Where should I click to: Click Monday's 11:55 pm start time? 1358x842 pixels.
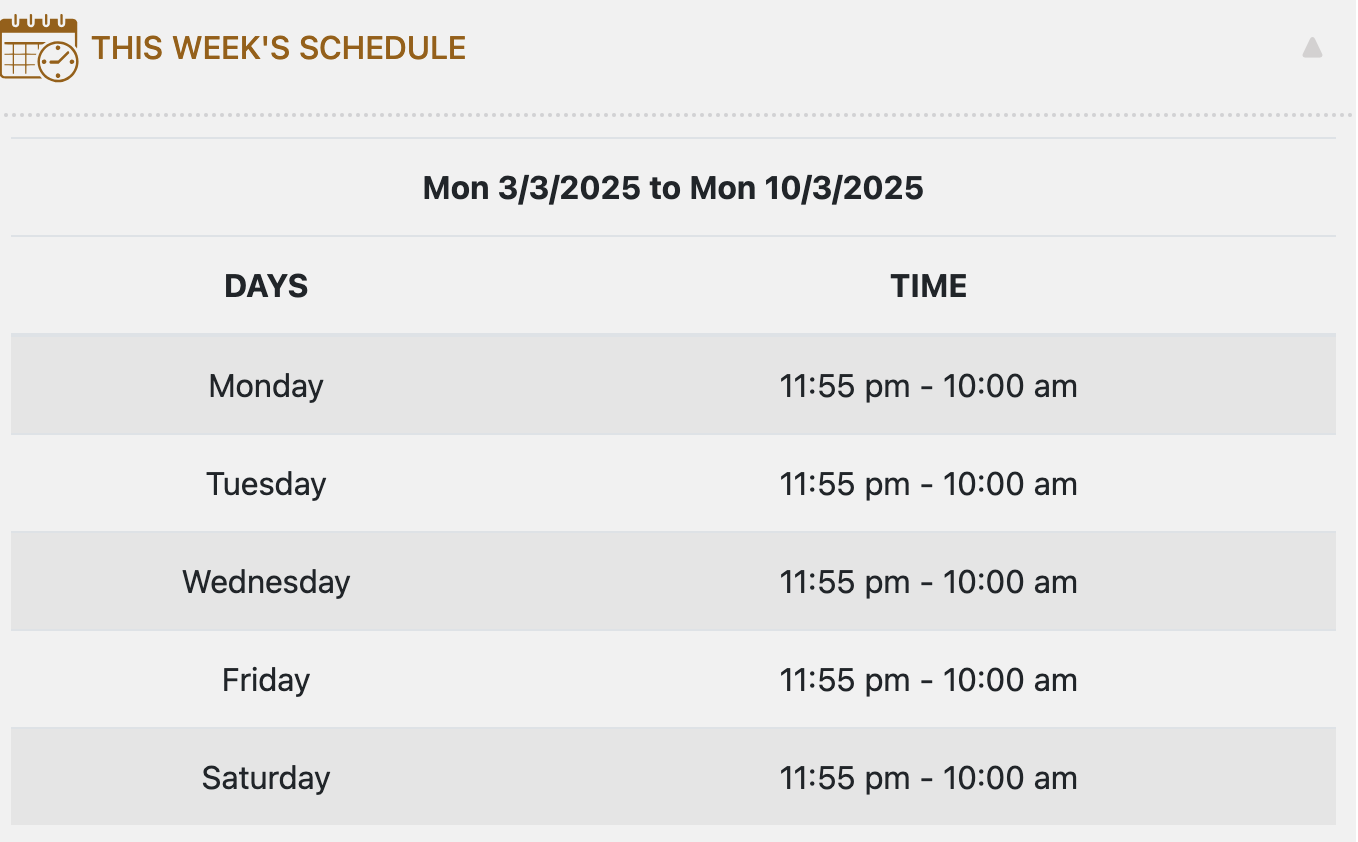(844, 386)
